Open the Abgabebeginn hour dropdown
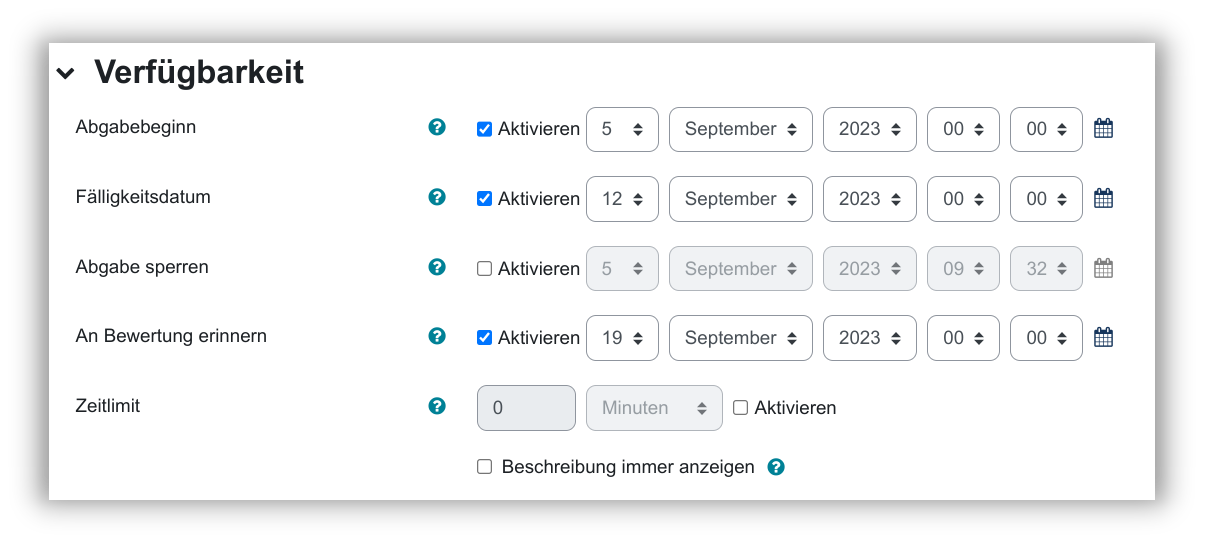Viewport: 1209px width, 544px height. coord(963,129)
